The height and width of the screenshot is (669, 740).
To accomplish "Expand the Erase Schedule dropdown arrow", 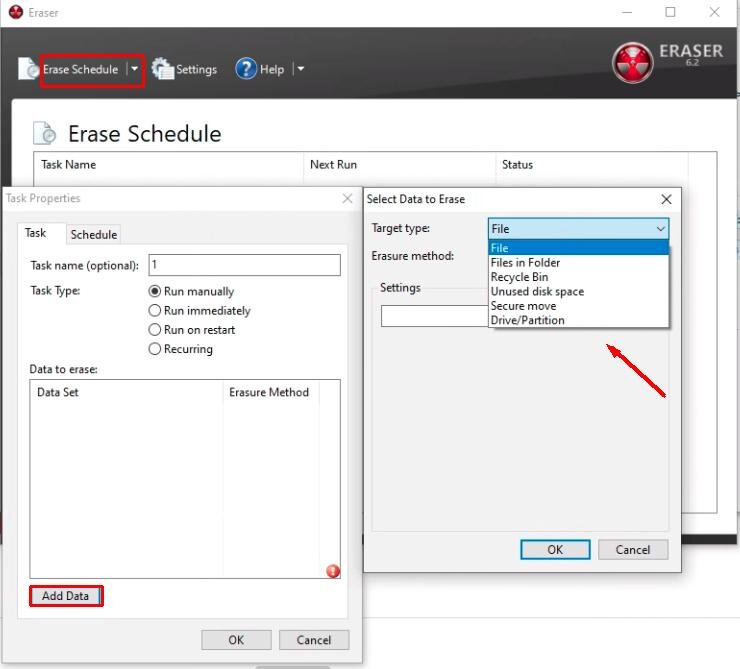I will [135, 69].
